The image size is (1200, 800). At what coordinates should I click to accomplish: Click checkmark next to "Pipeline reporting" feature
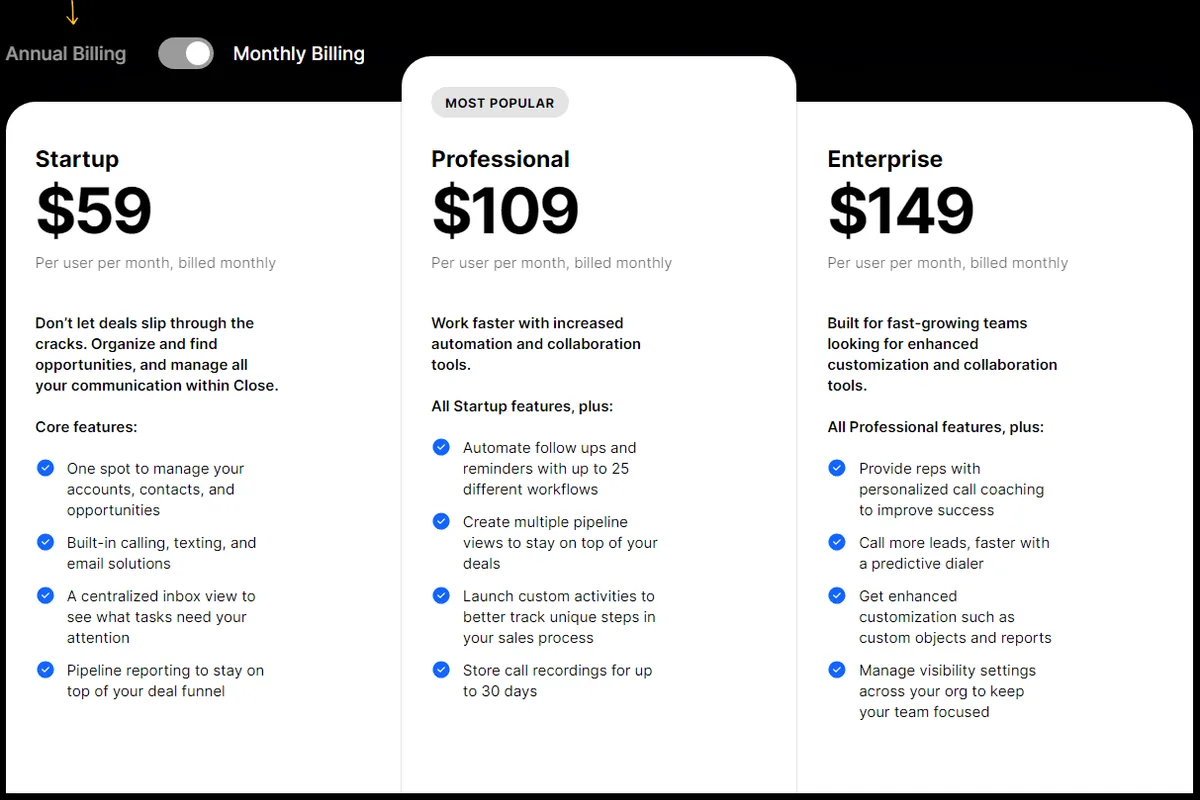click(45, 669)
